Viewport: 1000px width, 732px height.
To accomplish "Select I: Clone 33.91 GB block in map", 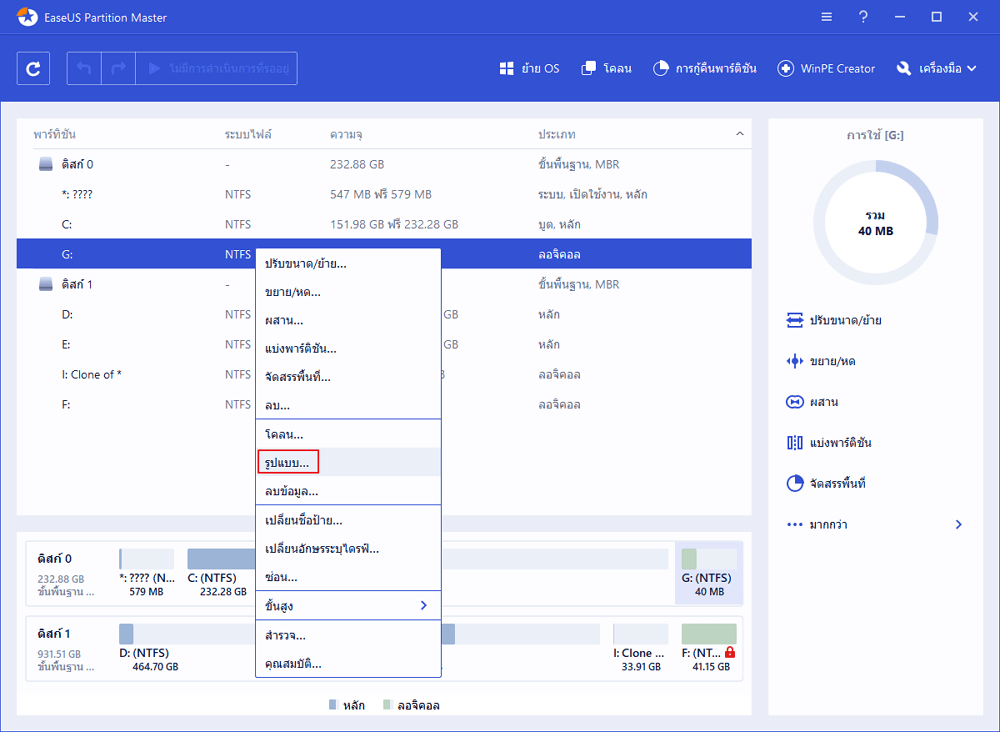I will tap(640, 648).
